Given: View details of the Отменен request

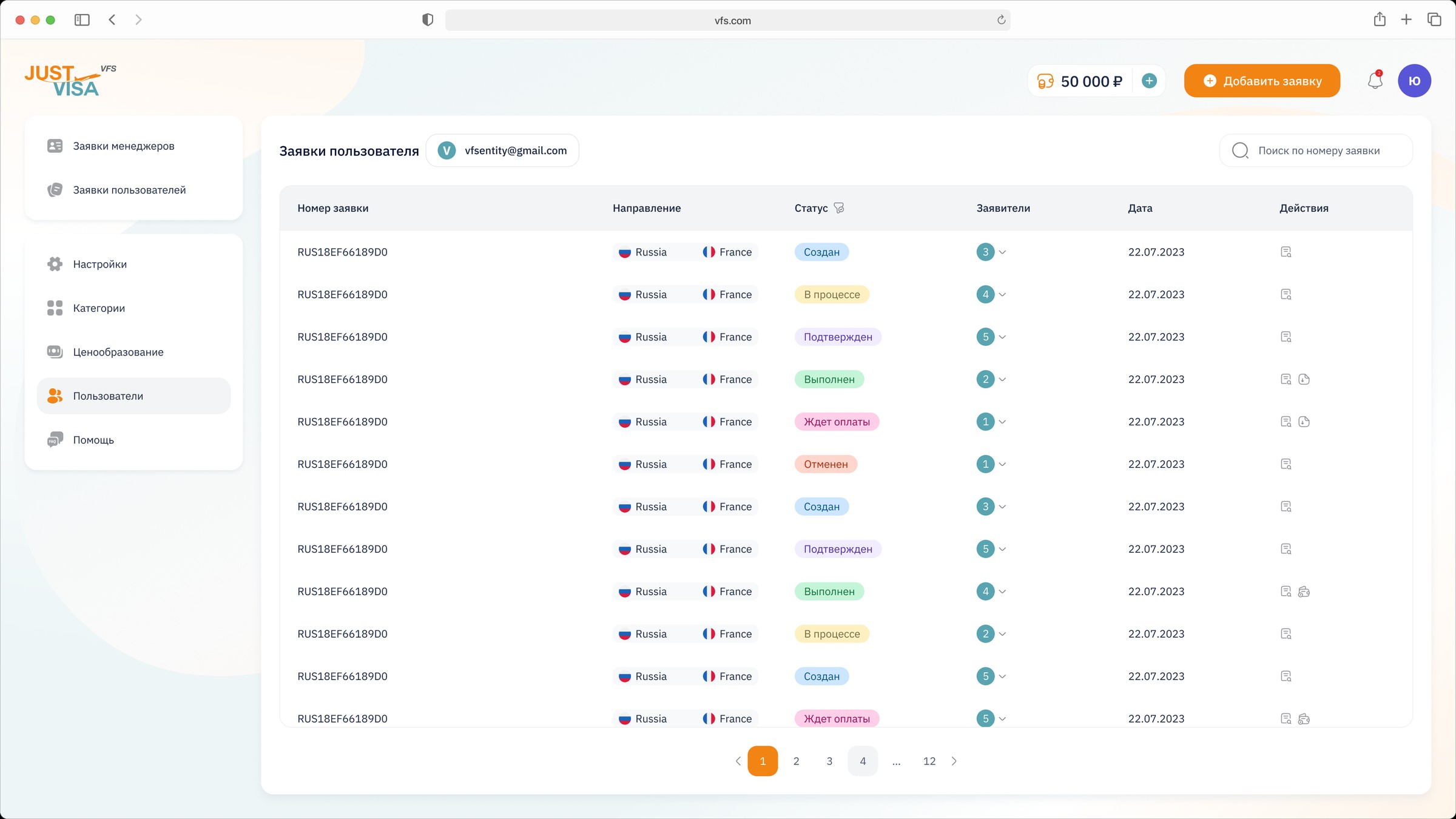Looking at the screenshot, I should [1286, 464].
